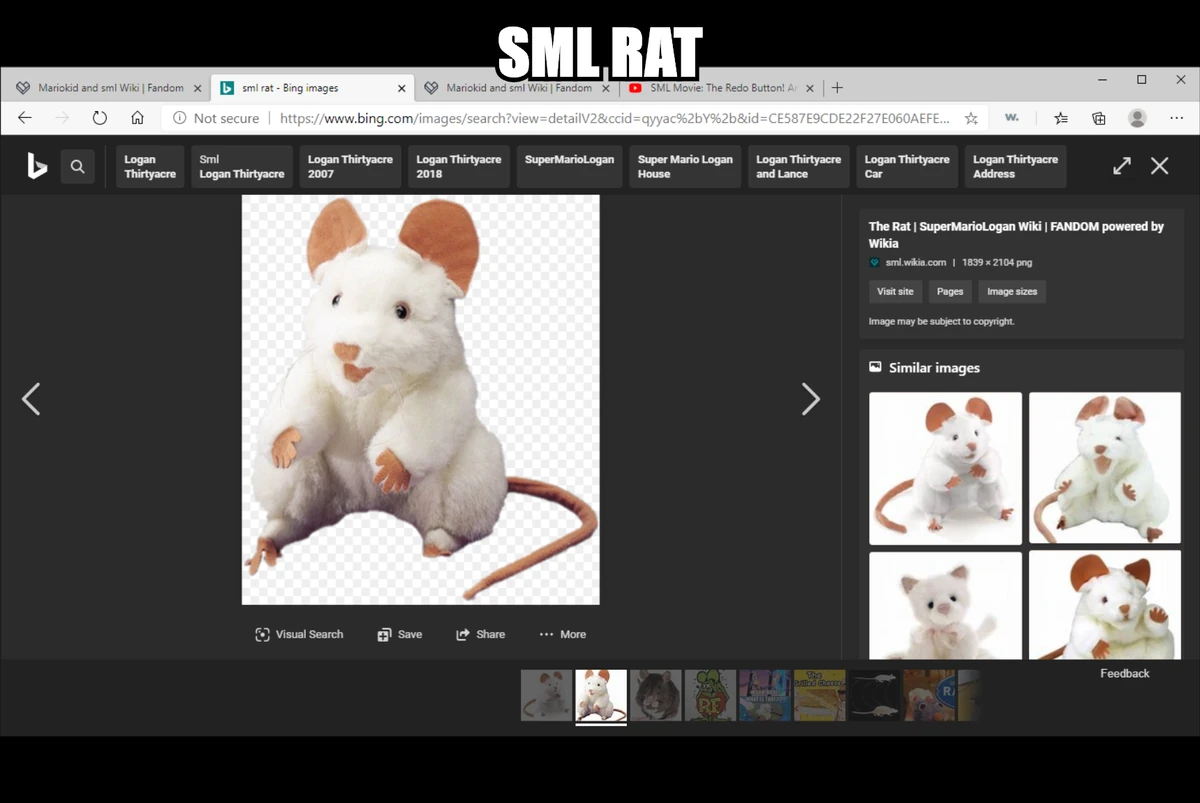Toggle the favorites star for this page
1200x803 pixels.
(x=971, y=117)
